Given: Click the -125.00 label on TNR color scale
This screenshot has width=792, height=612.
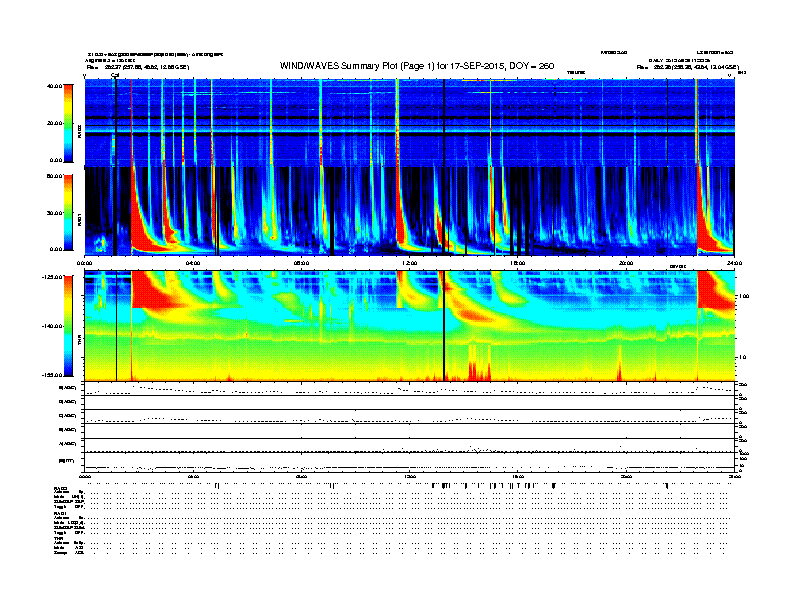Looking at the screenshot, I should click(52, 277).
